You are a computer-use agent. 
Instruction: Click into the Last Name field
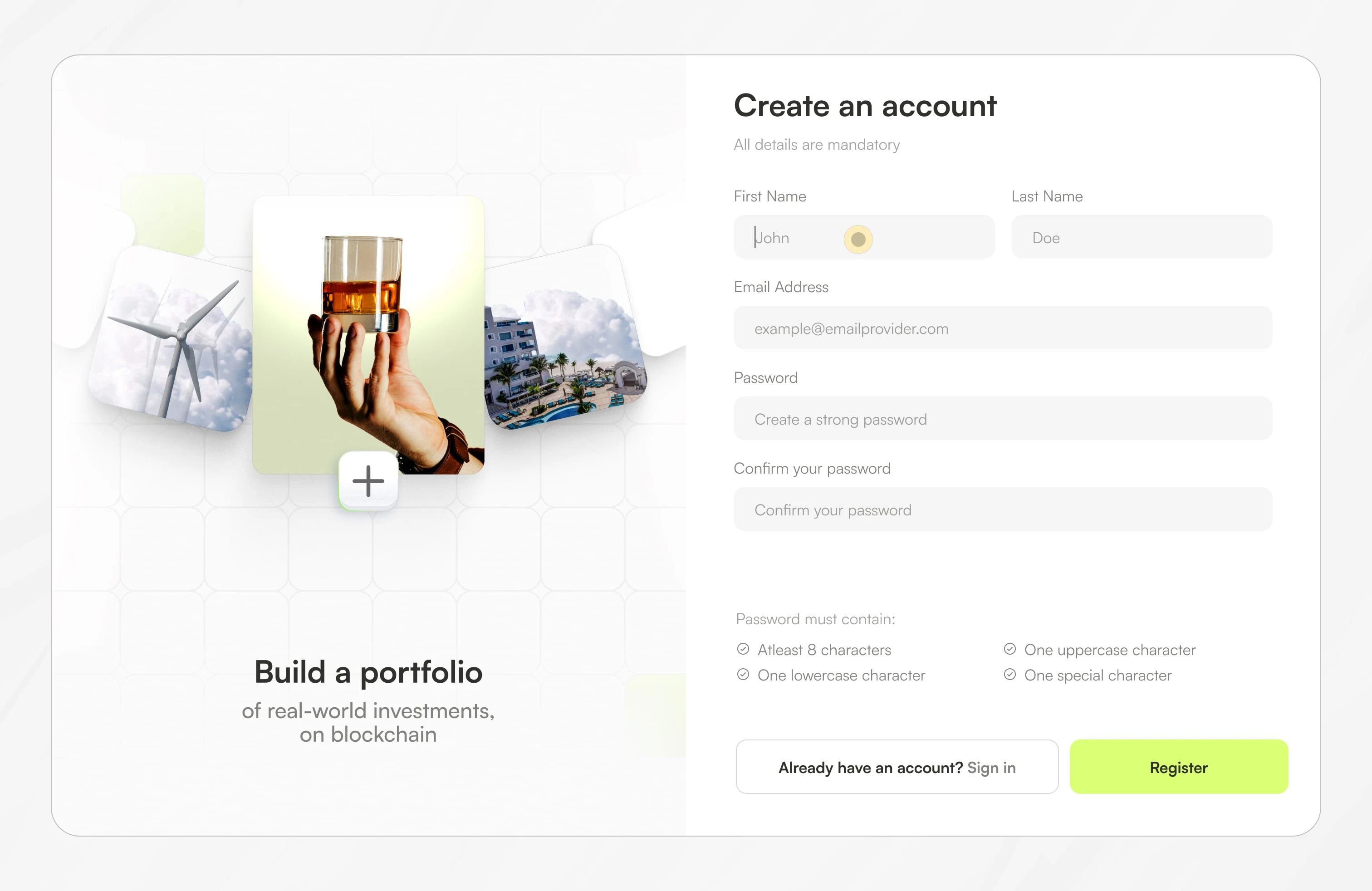[x=1141, y=237]
